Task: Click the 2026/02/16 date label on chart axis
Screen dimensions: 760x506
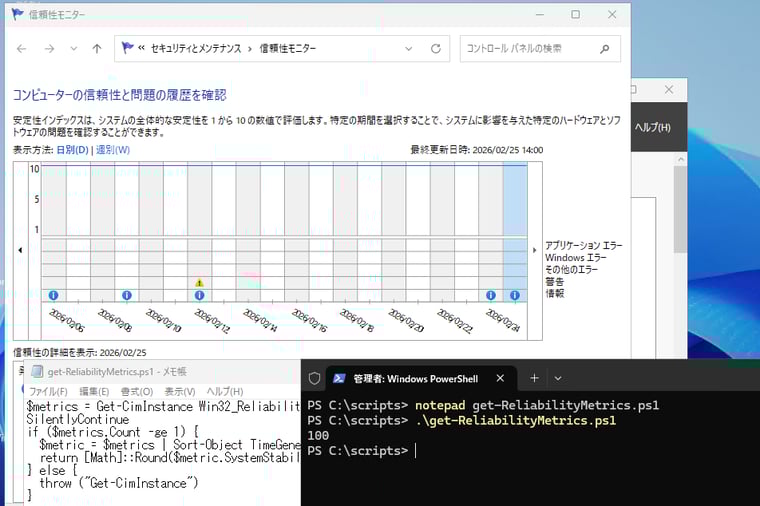Action: [309, 320]
